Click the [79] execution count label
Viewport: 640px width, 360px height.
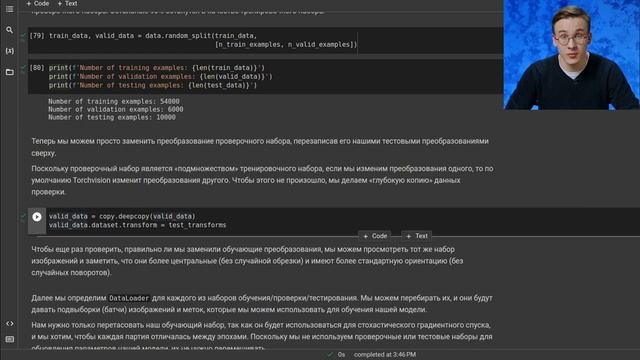(37, 36)
